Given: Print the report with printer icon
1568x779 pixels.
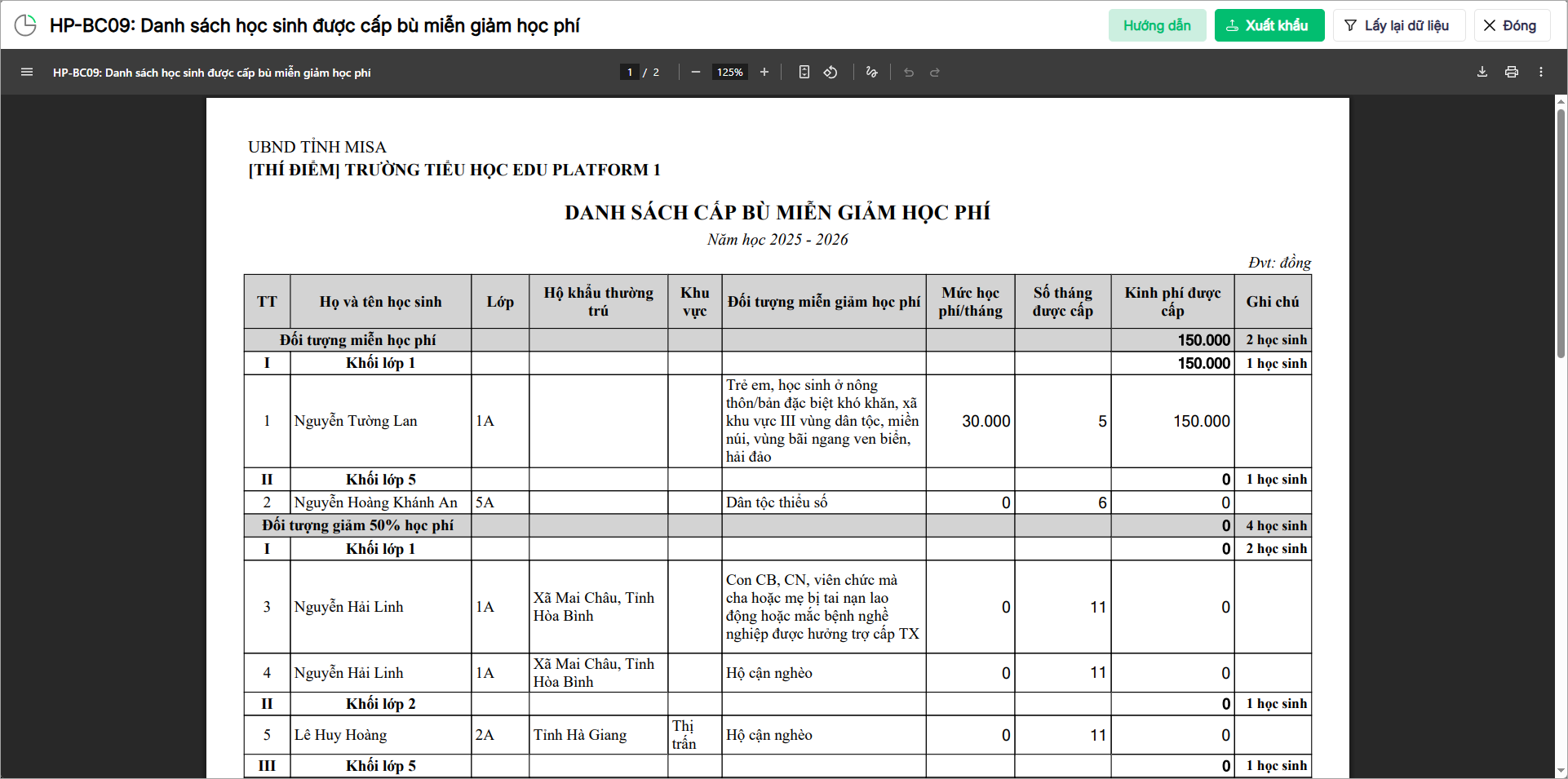Looking at the screenshot, I should coord(1512,72).
